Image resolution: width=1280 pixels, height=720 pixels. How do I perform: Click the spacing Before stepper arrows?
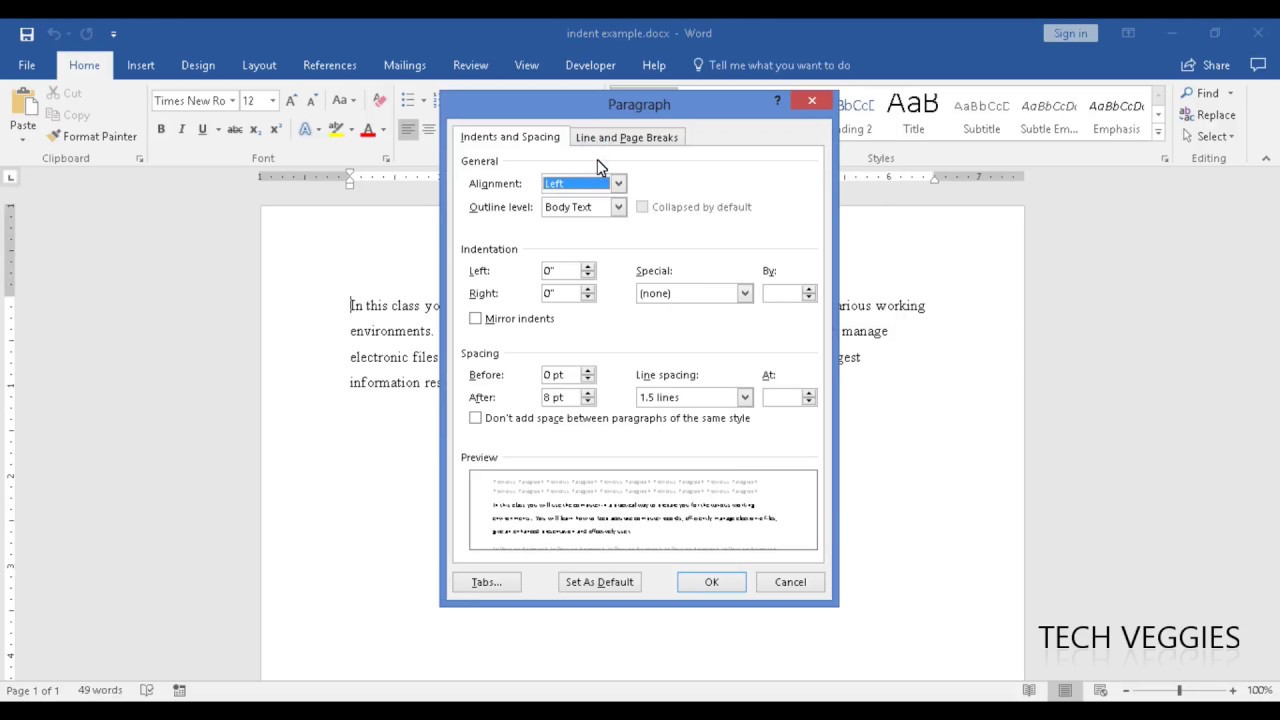pyautogui.click(x=588, y=375)
